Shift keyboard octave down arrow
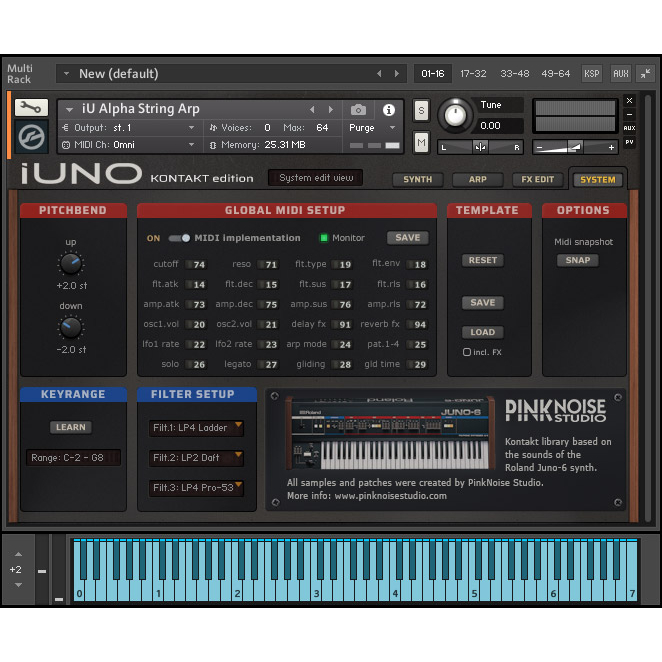Image resolution: width=662 pixels, height=662 pixels. click(18, 585)
